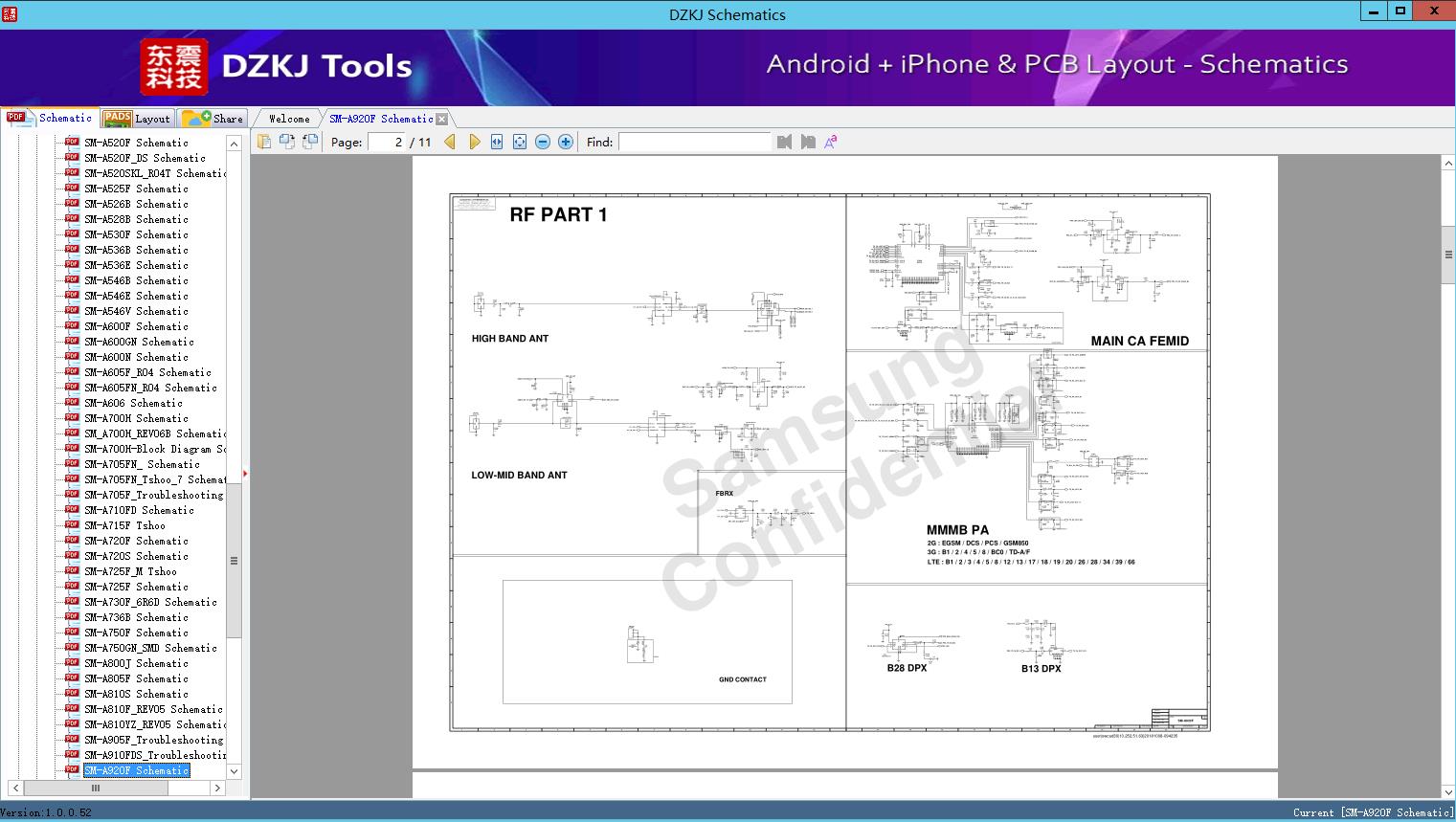Collapse the sidebar with the red splitter arrow
The width and height of the screenshot is (1456, 822).
pyautogui.click(x=245, y=473)
